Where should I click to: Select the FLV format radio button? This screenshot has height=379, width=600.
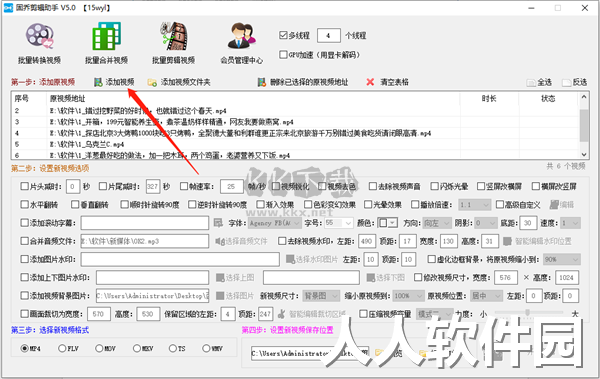click(x=62, y=348)
